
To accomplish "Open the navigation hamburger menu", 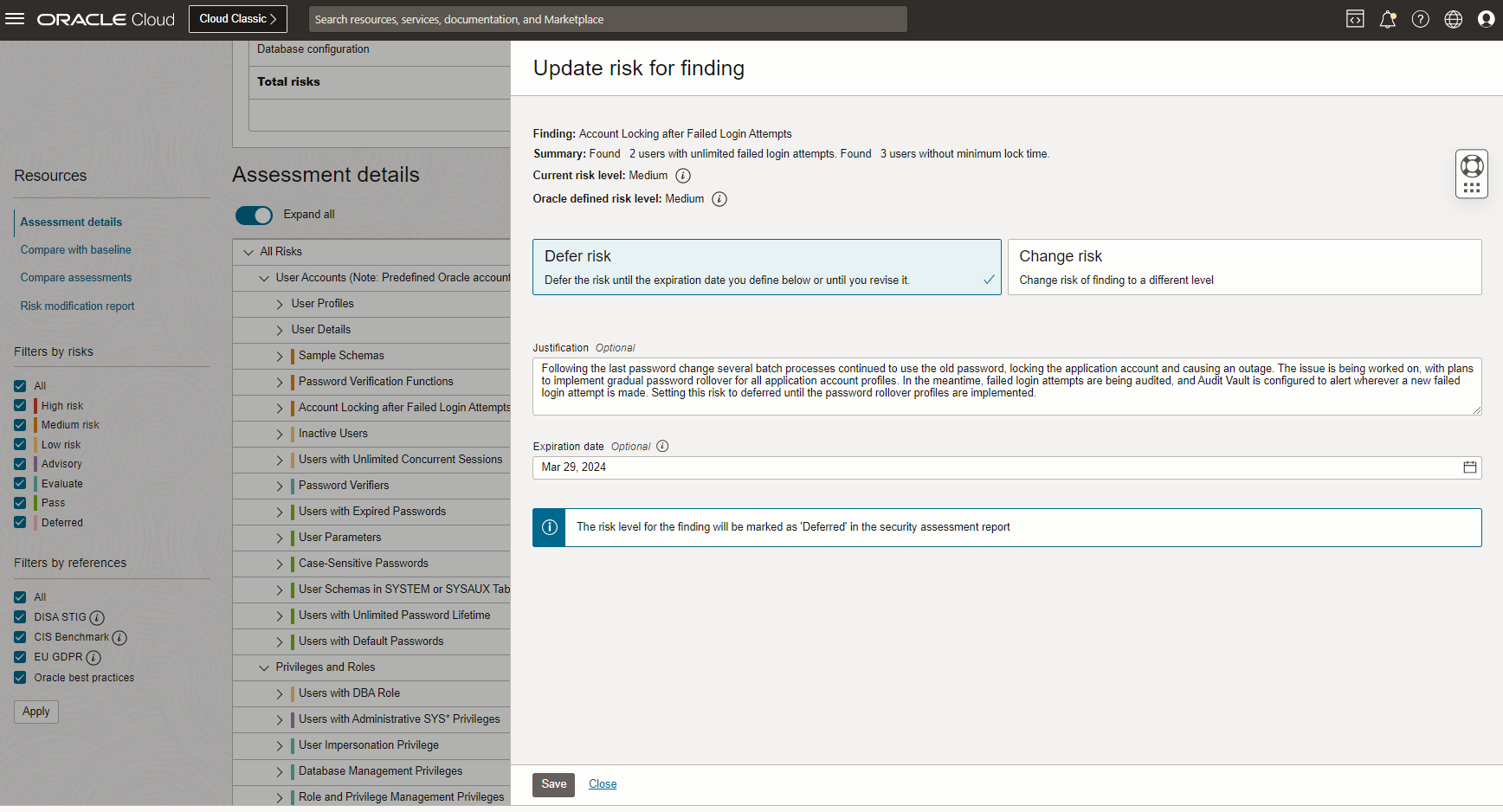I will coord(15,18).
